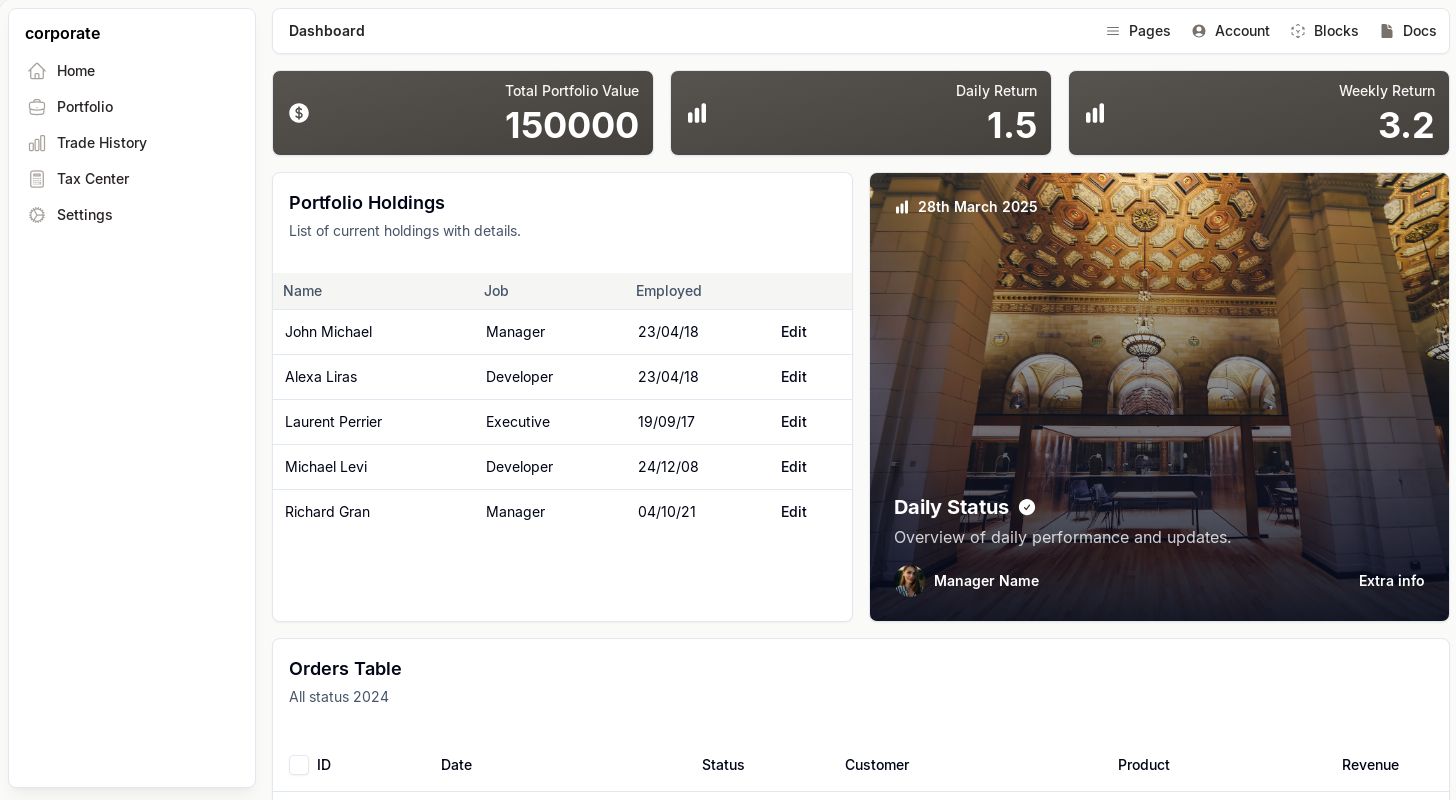
Task: Click the dollar icon on Total Portfolio Value
Action: tap(299, 113)
